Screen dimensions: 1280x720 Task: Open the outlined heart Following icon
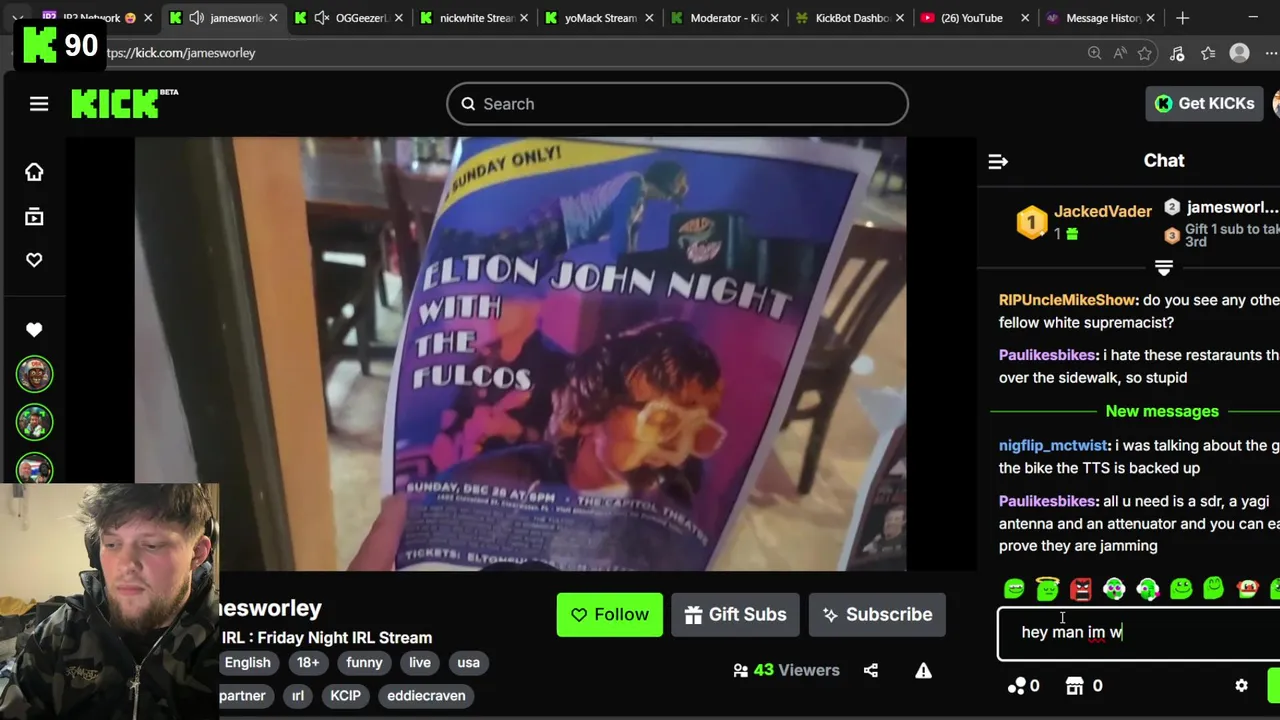click(x=34, y=260)
